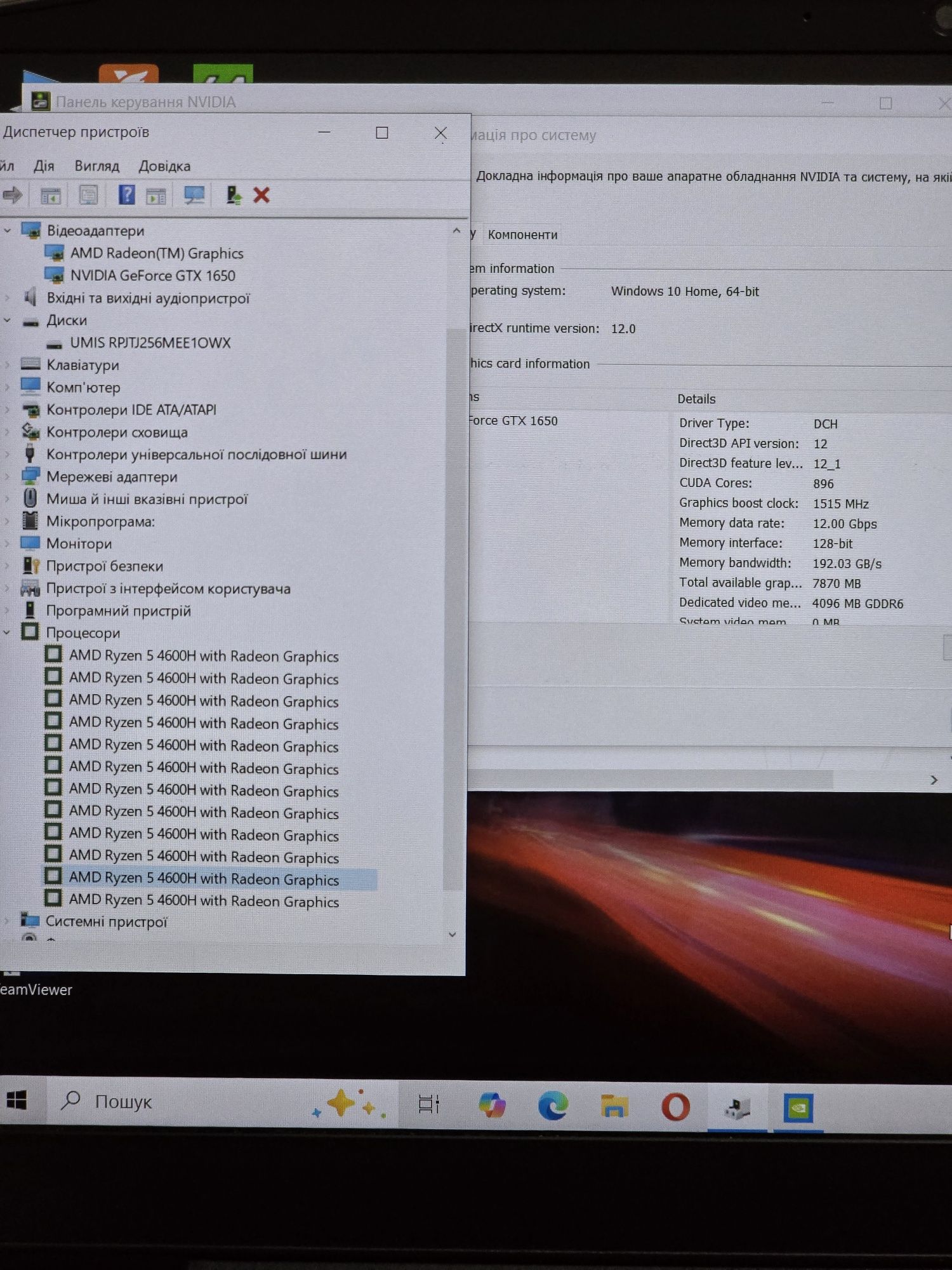This screenshot has width=952, height=1270.
Task: Click the Пошук taskbar search box
Action: coord(222,1102)
